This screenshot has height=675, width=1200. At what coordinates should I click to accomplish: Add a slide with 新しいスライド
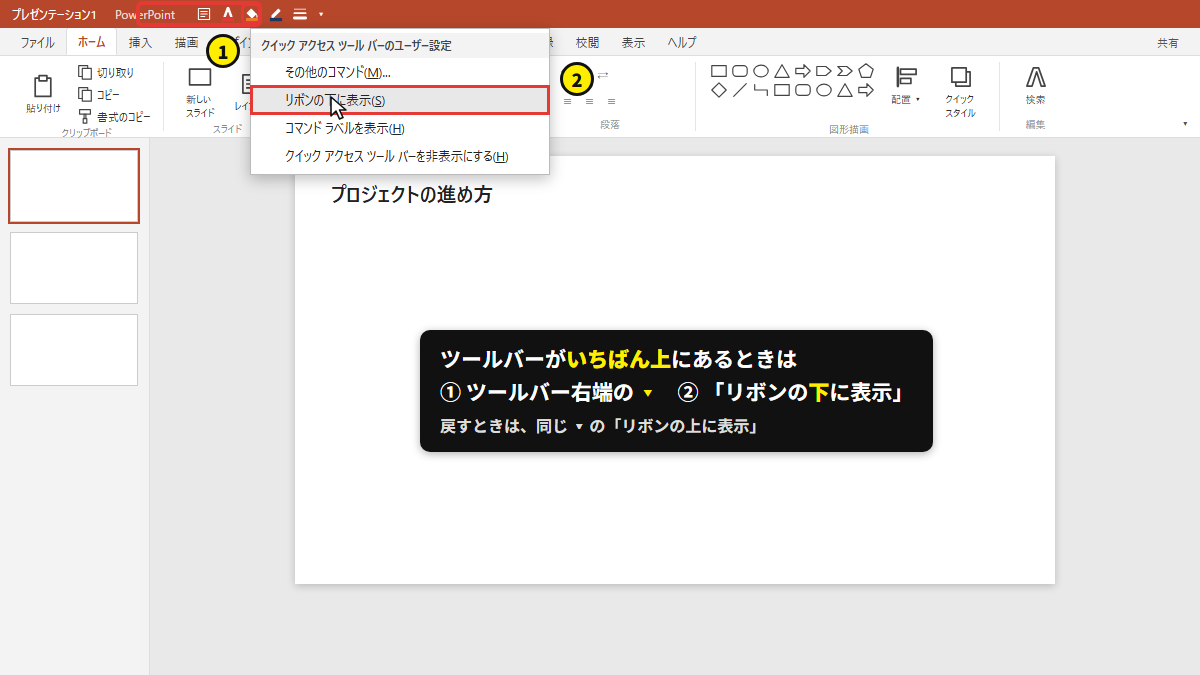200,92
